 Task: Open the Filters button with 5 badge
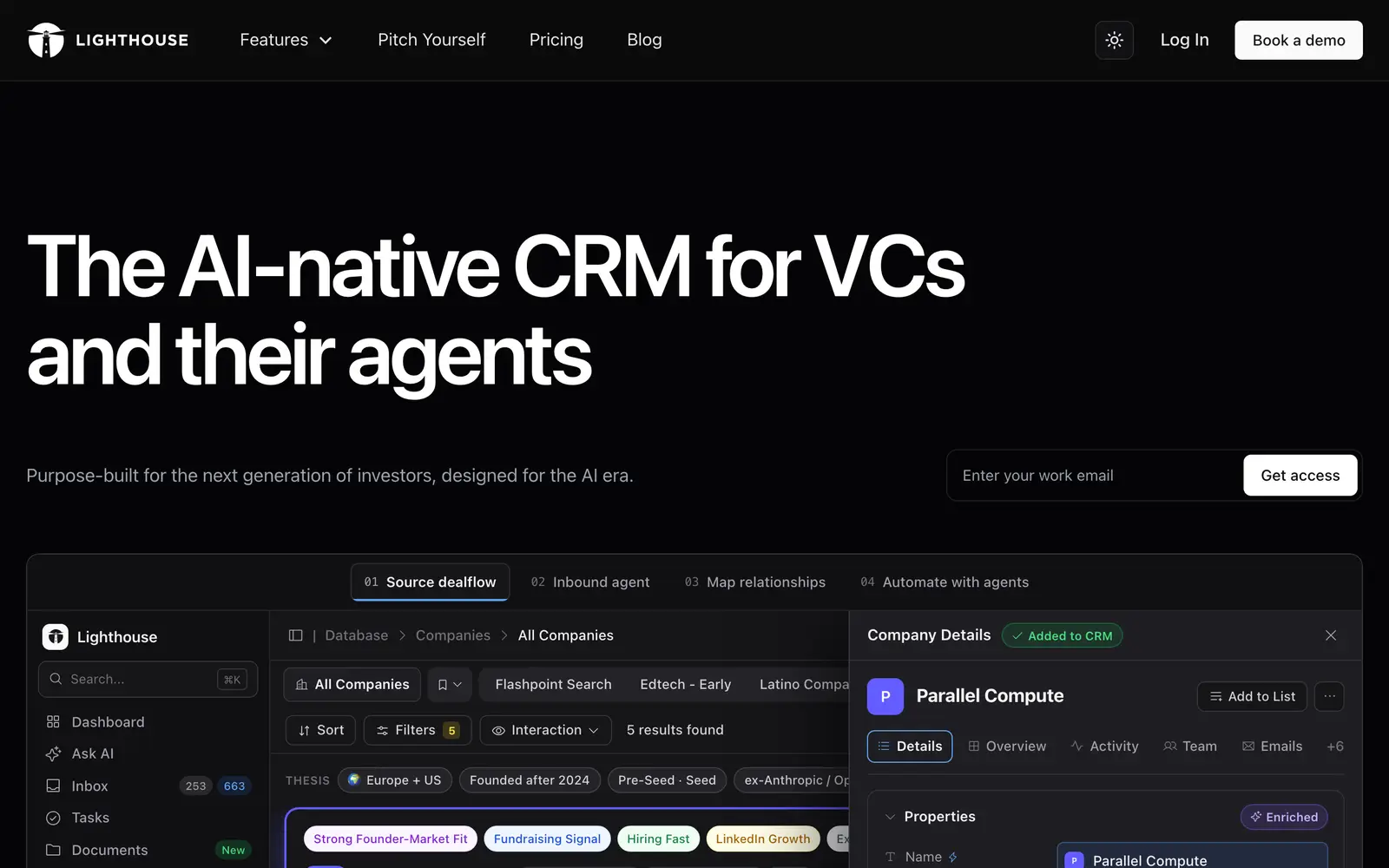(418, 730)
